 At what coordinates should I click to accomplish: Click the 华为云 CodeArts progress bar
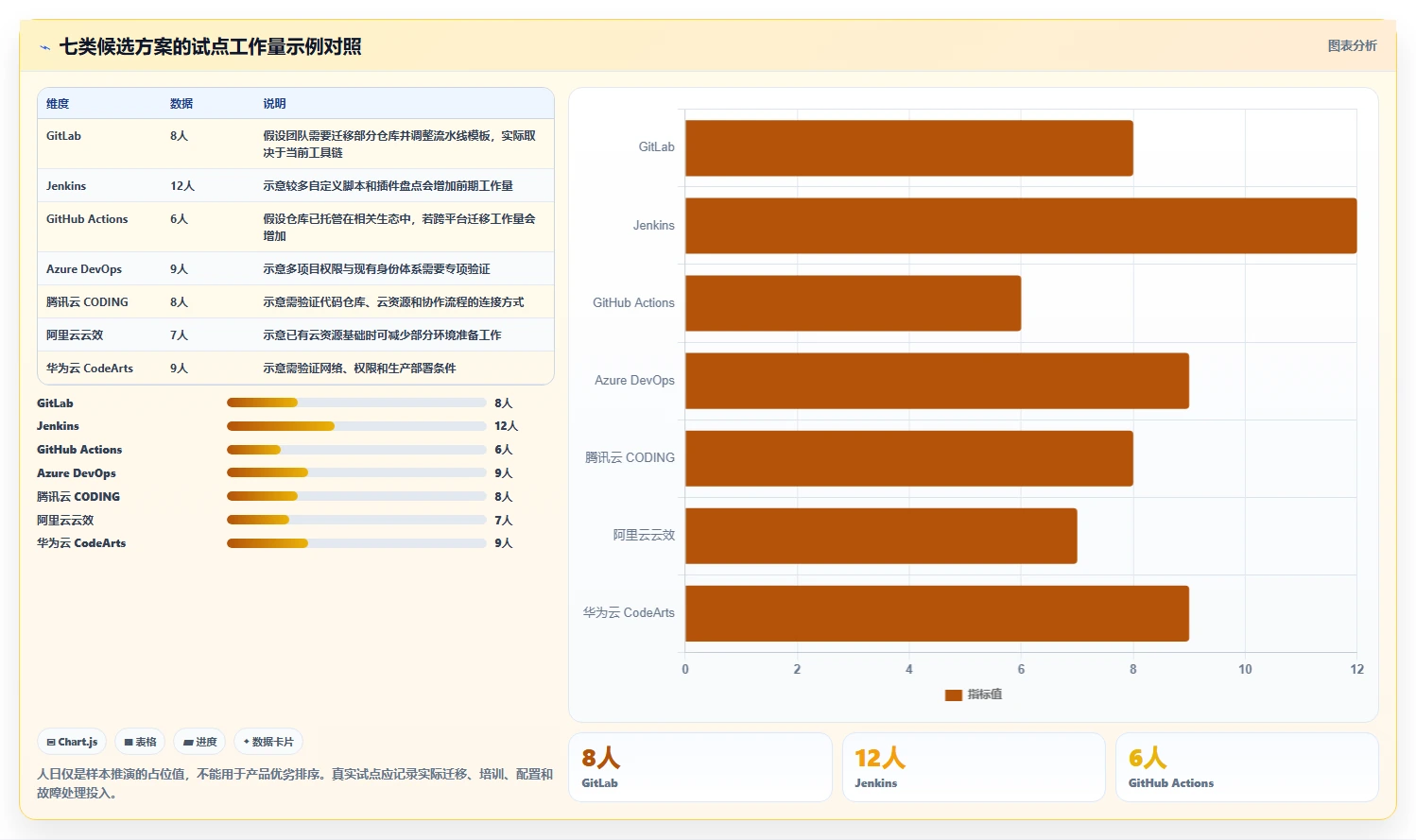[x=356, y=543]
